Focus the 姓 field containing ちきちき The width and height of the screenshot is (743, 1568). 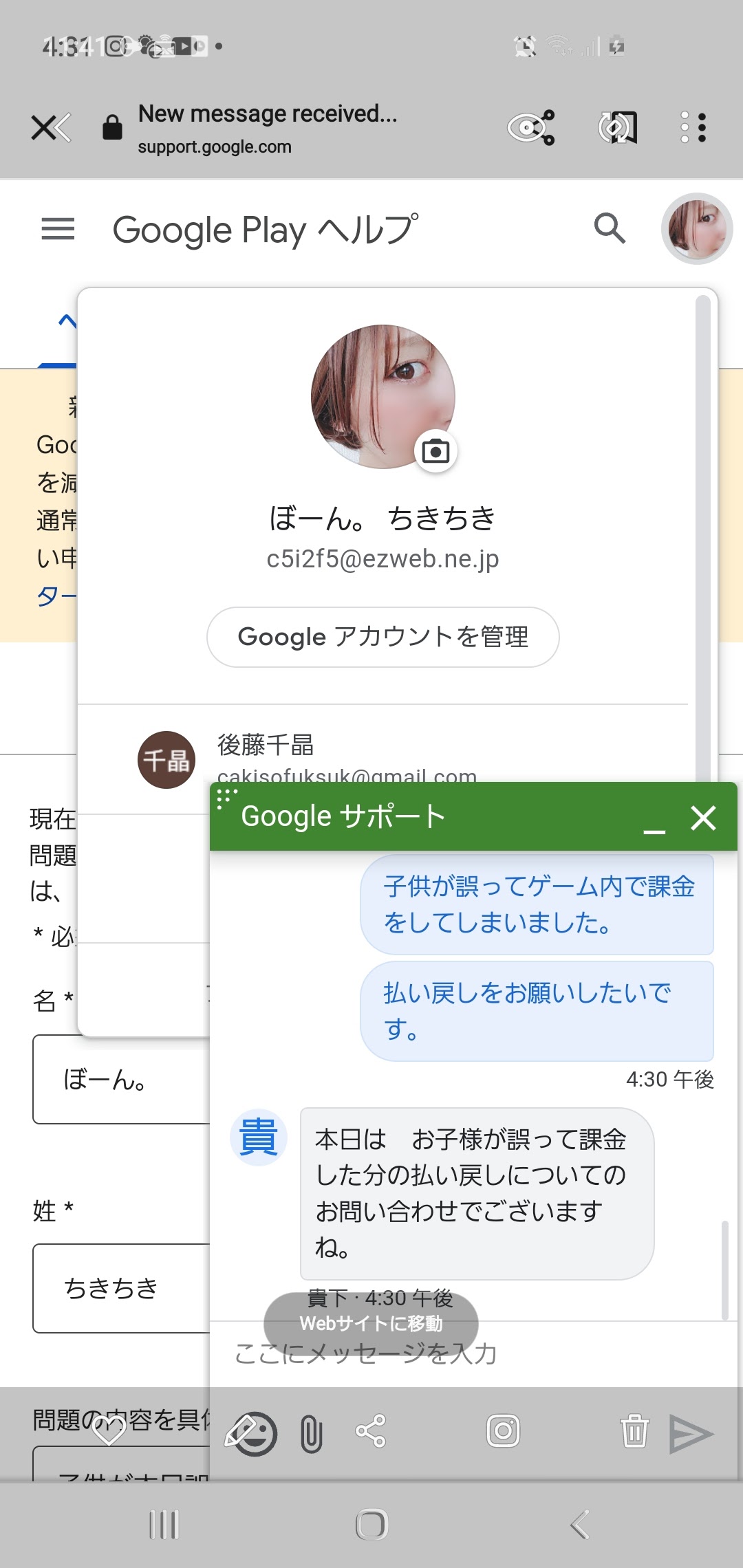click(121, 1288)
